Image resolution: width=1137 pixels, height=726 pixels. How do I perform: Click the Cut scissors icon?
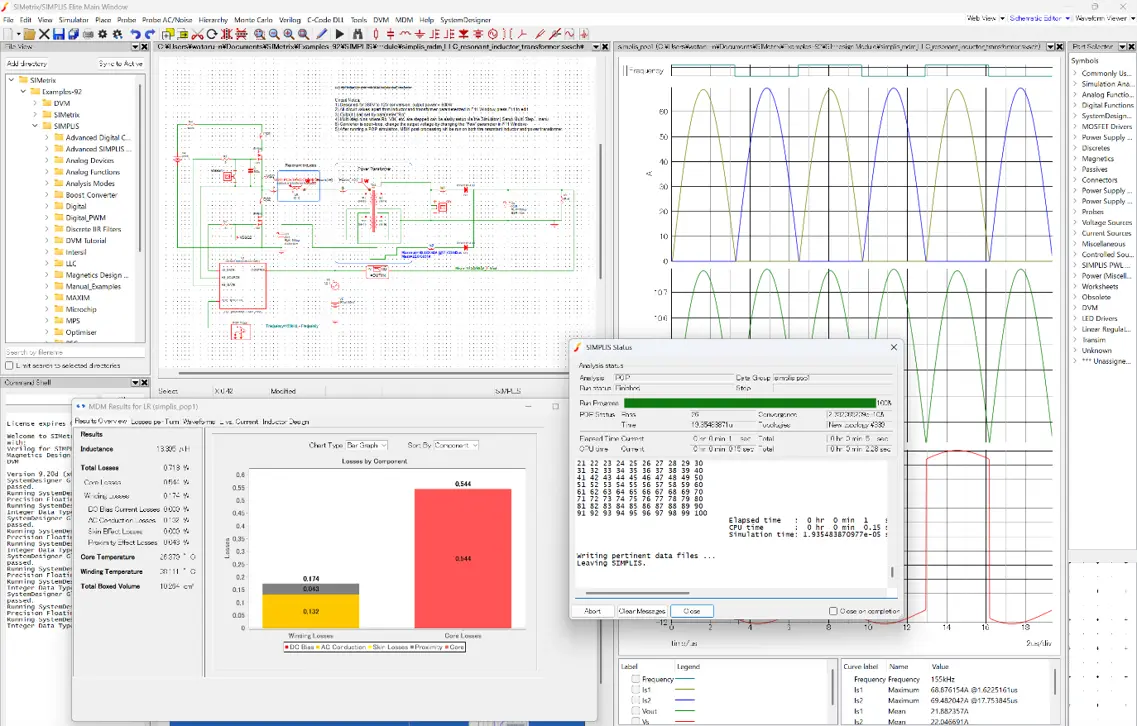click(197, 34)
